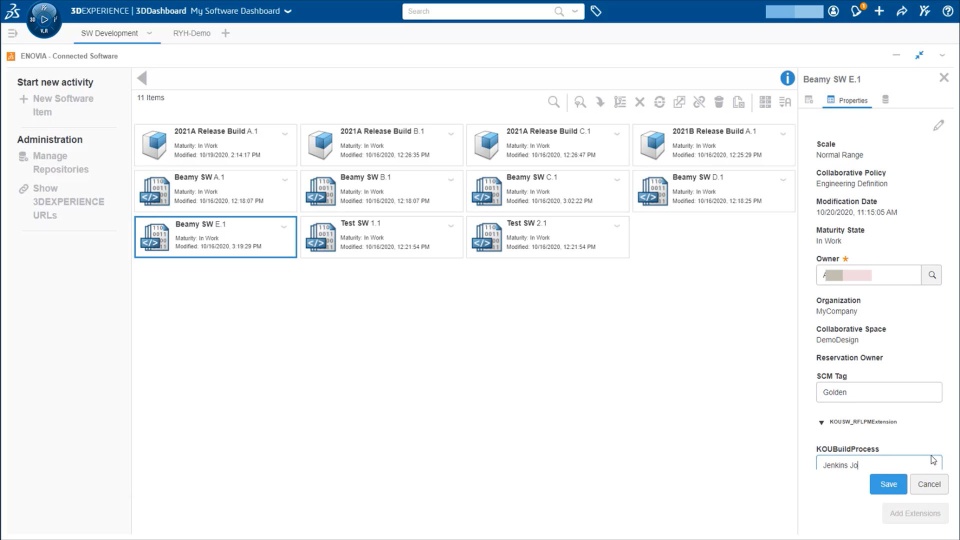Click in the top Search field

(481, 11)
